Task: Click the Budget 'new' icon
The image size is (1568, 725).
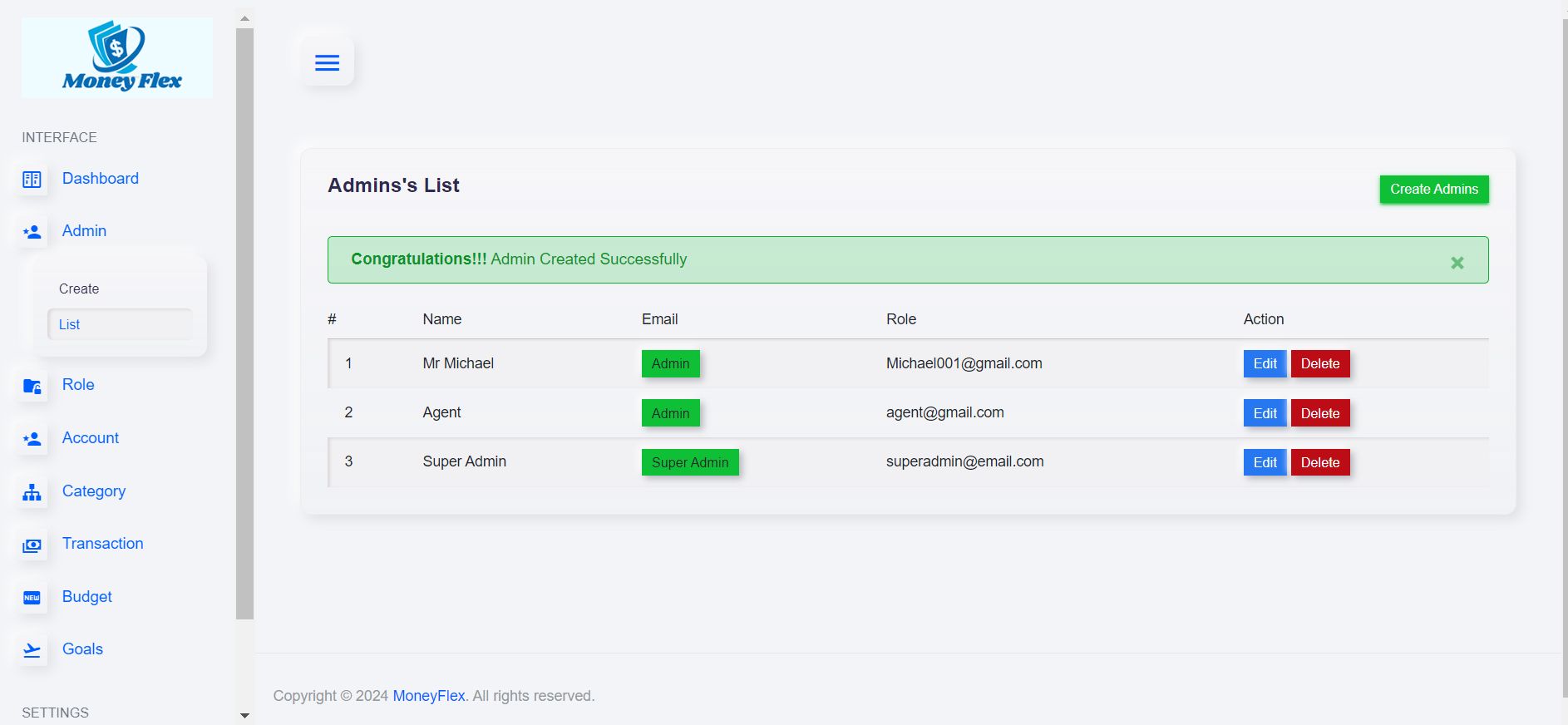Action: pos(32,598)
